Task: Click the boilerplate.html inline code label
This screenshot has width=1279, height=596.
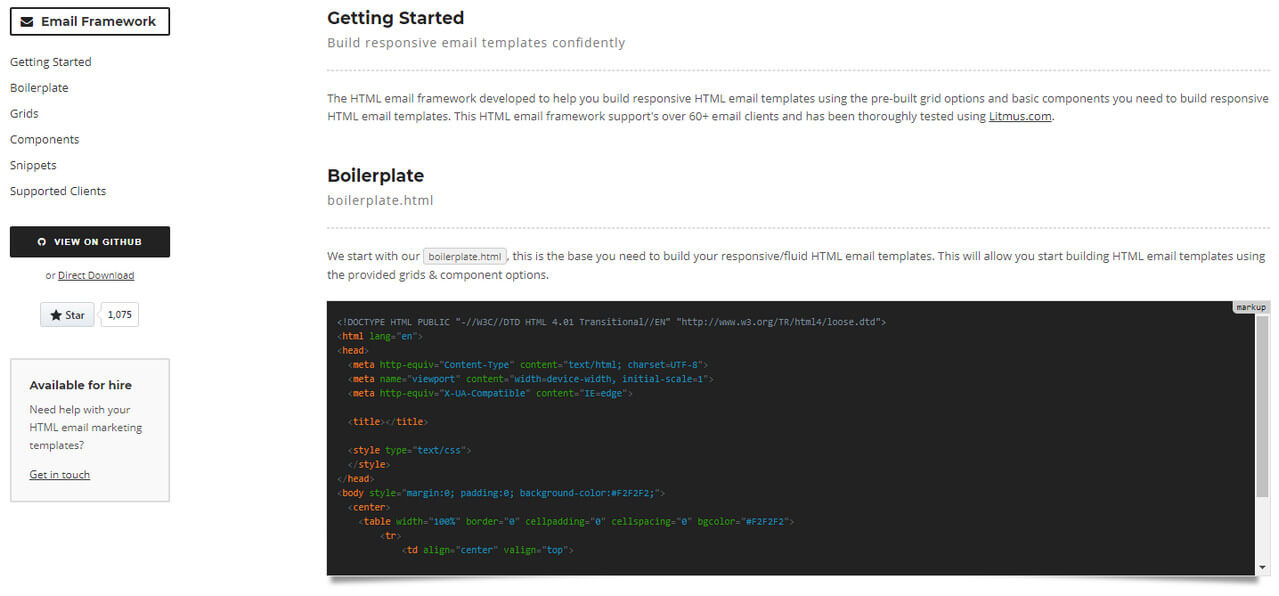Action: point(466,257)
